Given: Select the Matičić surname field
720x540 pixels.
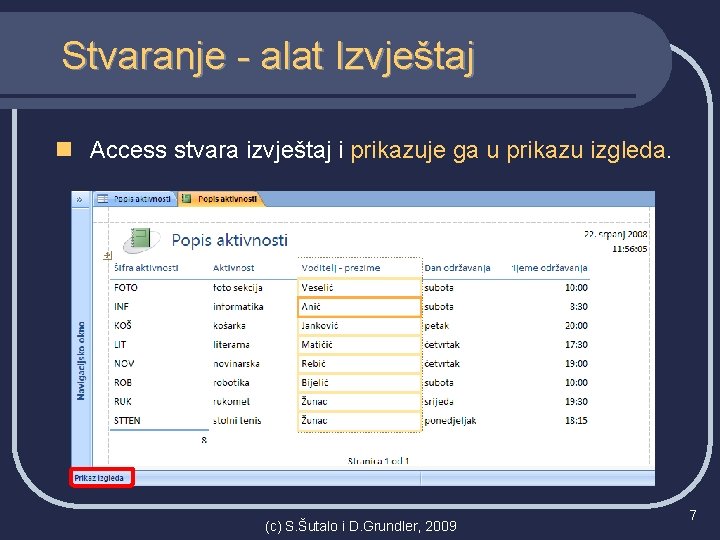Looking at the screenshot, I should pos(360,345).
